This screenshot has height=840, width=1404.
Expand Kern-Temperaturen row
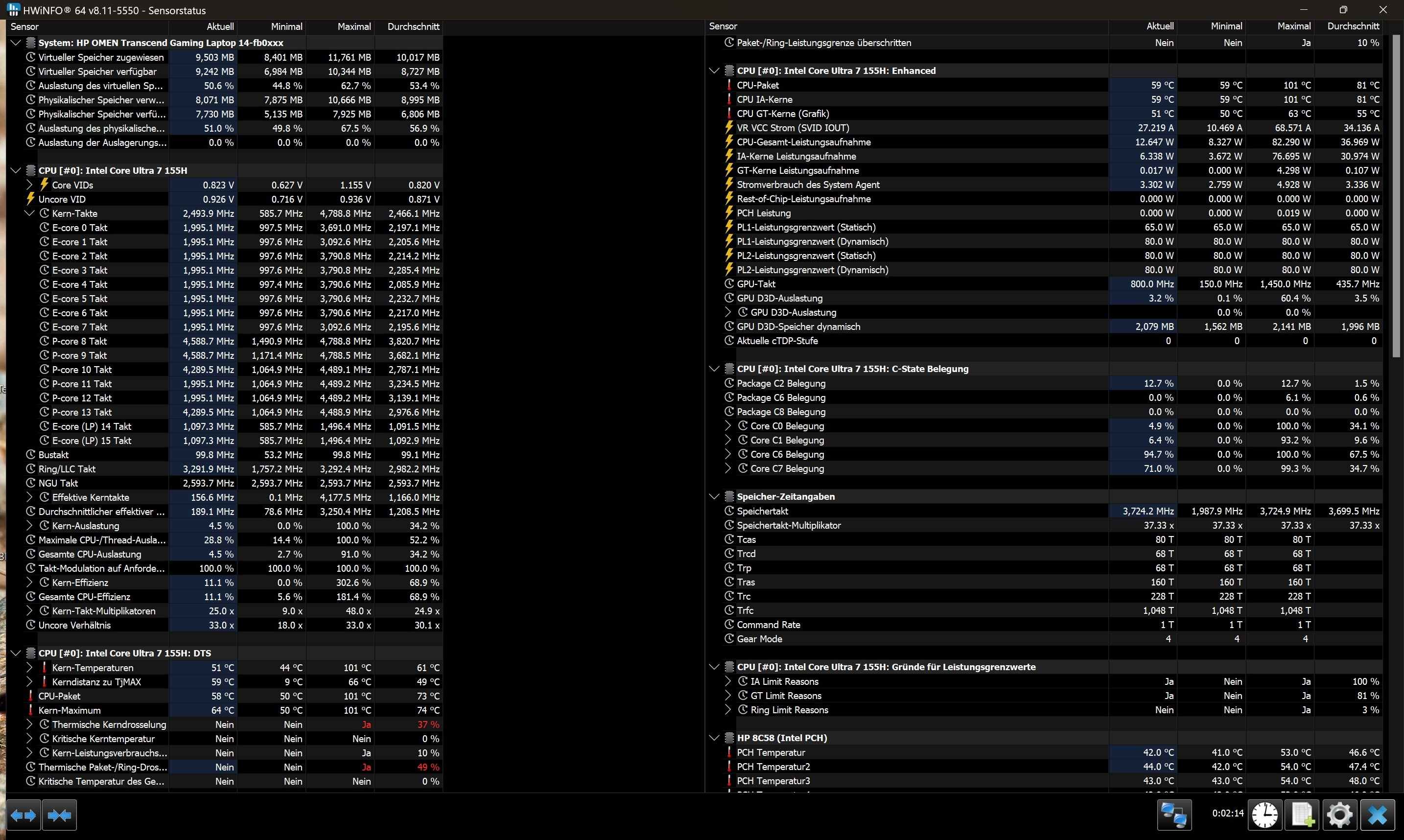coord(29,667)
